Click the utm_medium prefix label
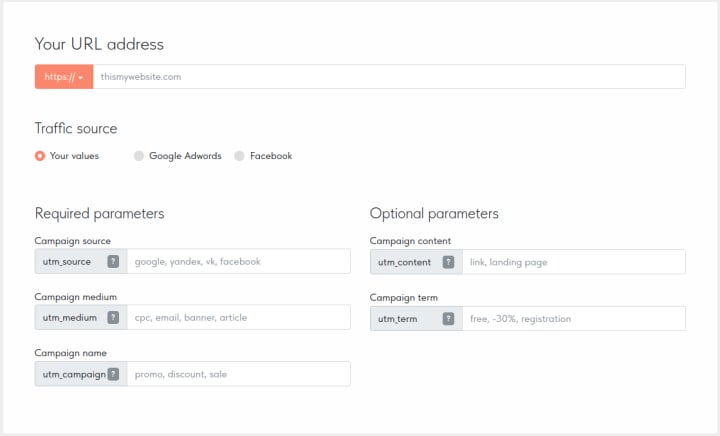The width and height of the screenshot is (720, 436). pos(70,318)
